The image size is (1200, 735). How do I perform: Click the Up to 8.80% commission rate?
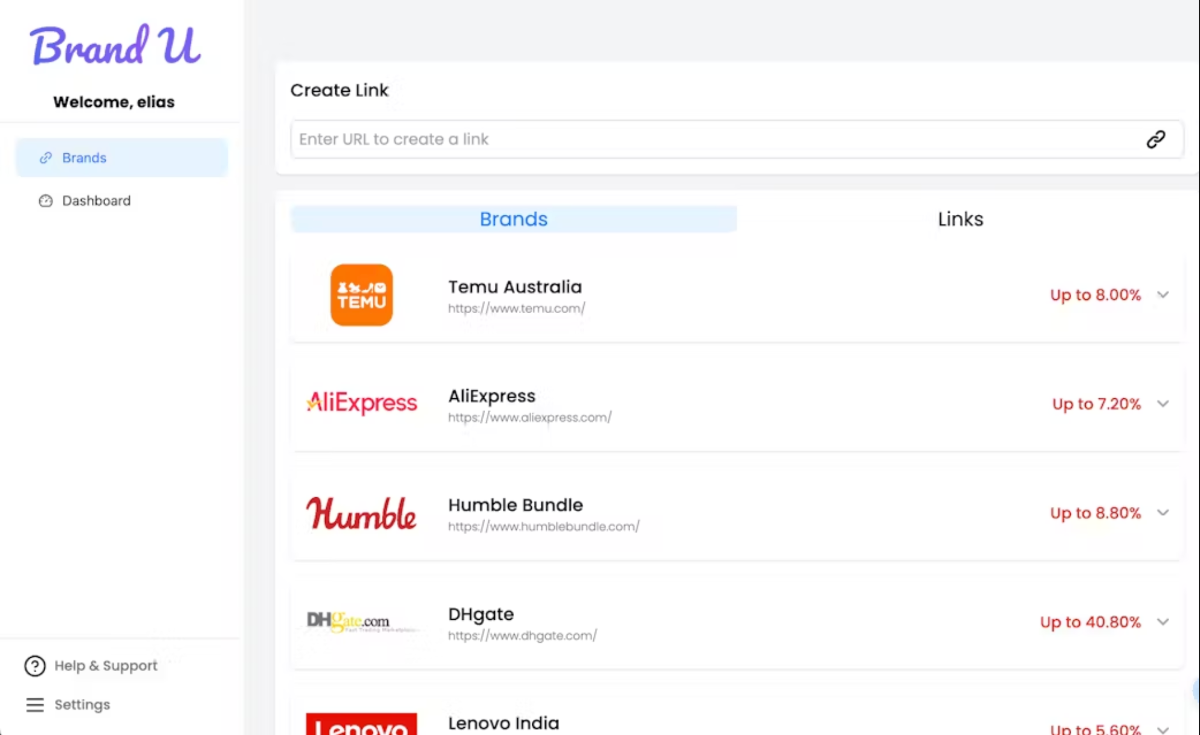pos(1096,513)
